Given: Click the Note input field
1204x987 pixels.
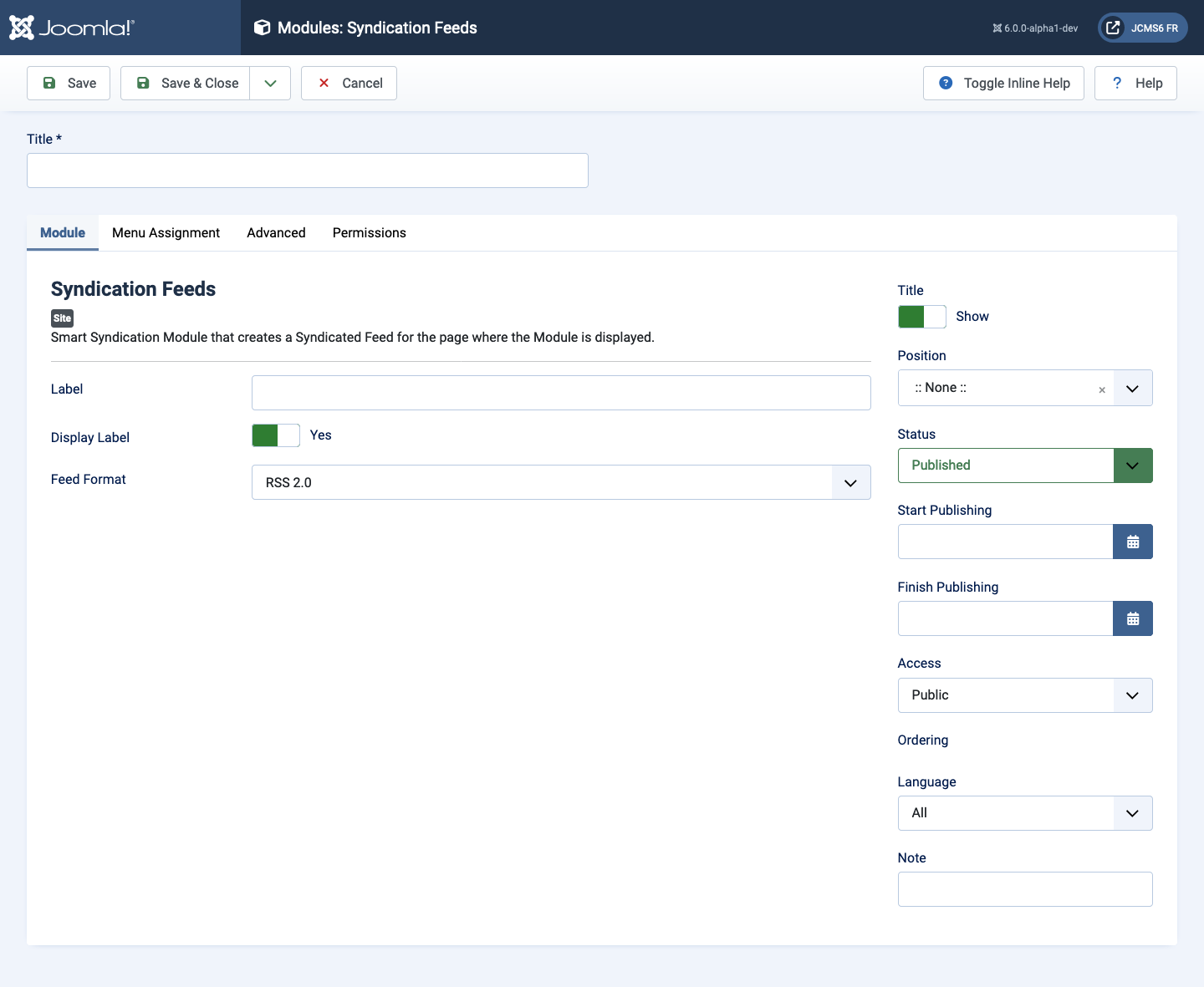Looking at the screenshot, I should click(1025, 889).
